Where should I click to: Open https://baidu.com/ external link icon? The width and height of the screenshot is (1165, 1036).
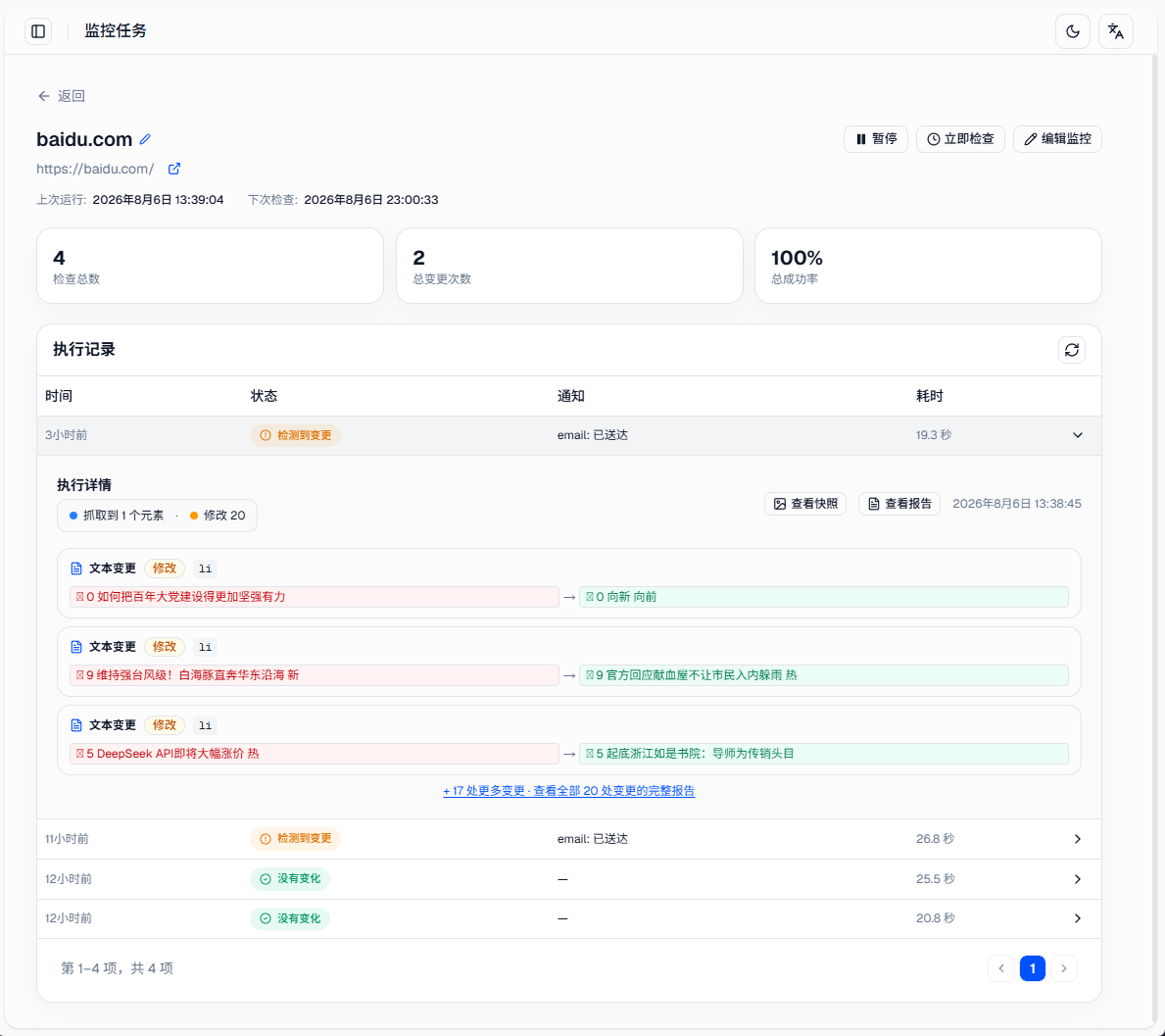pos(173,169)
